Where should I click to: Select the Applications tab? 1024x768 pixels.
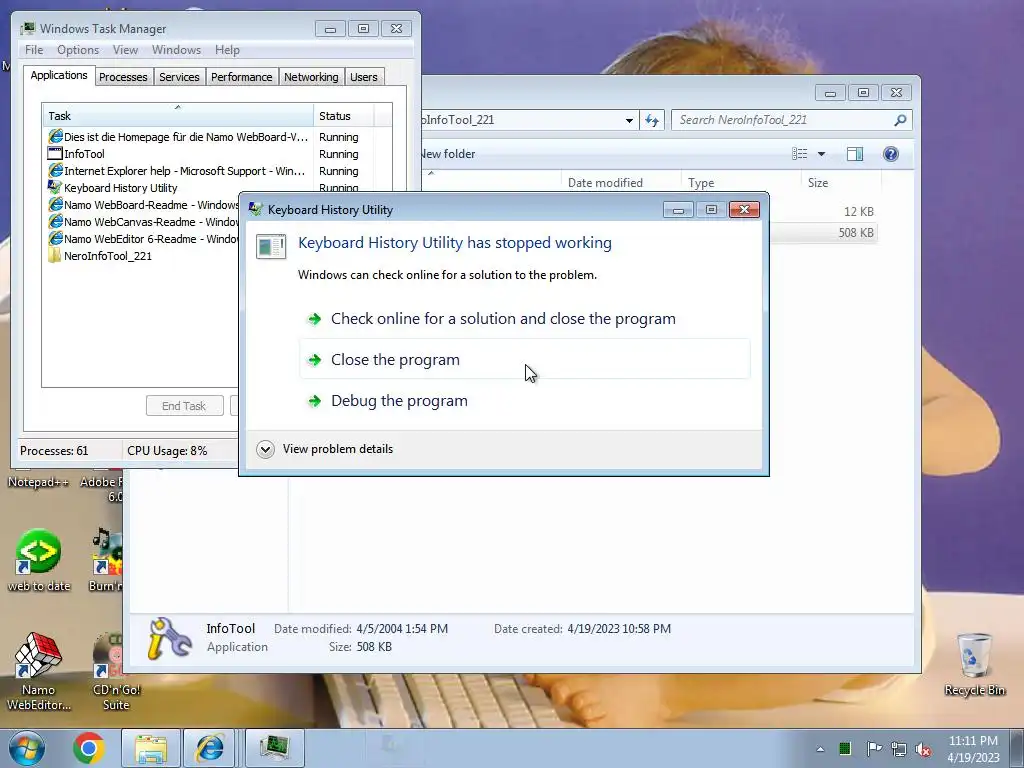point(59,75)
